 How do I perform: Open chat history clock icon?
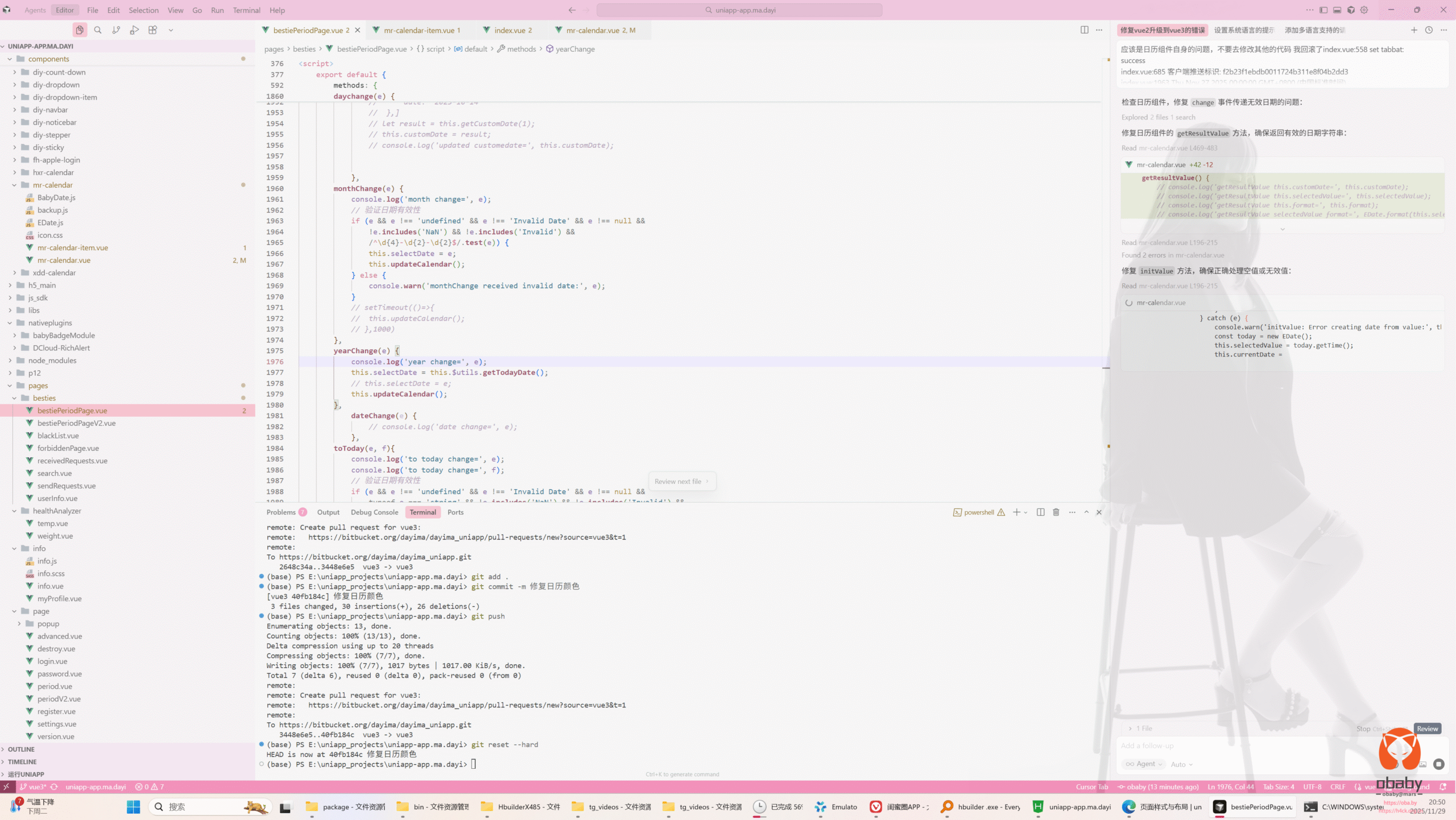pos(1429,30)
